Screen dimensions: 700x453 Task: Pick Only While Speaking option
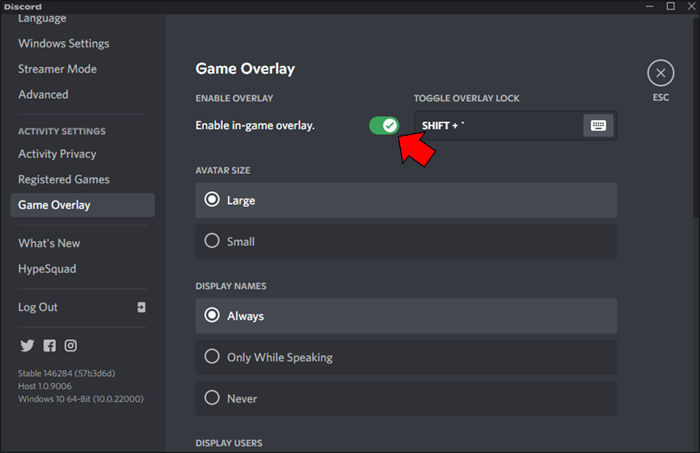click(x=212, y=357)
